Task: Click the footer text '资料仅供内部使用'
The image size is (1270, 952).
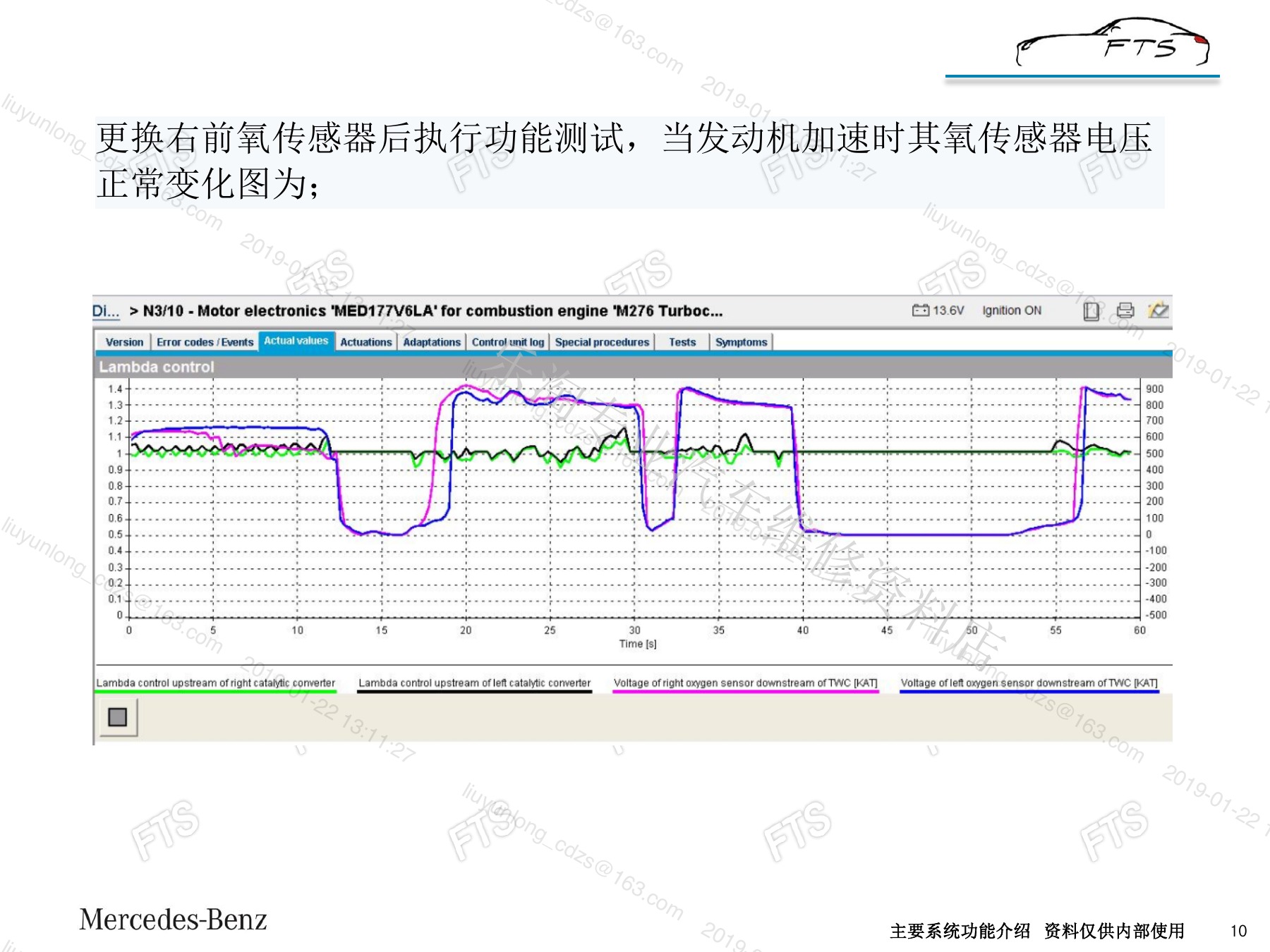Action: (1114, 931)
